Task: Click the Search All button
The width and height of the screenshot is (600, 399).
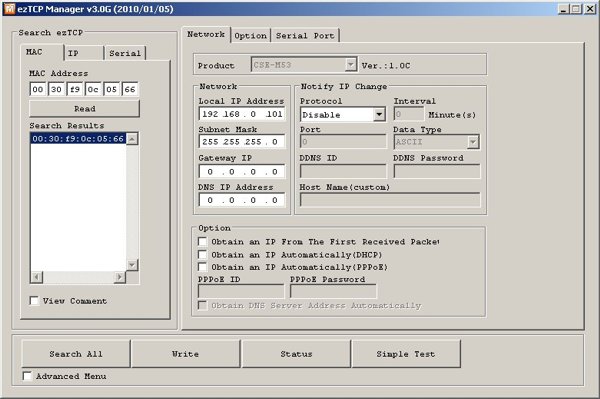Action: [x=76, y=354]
